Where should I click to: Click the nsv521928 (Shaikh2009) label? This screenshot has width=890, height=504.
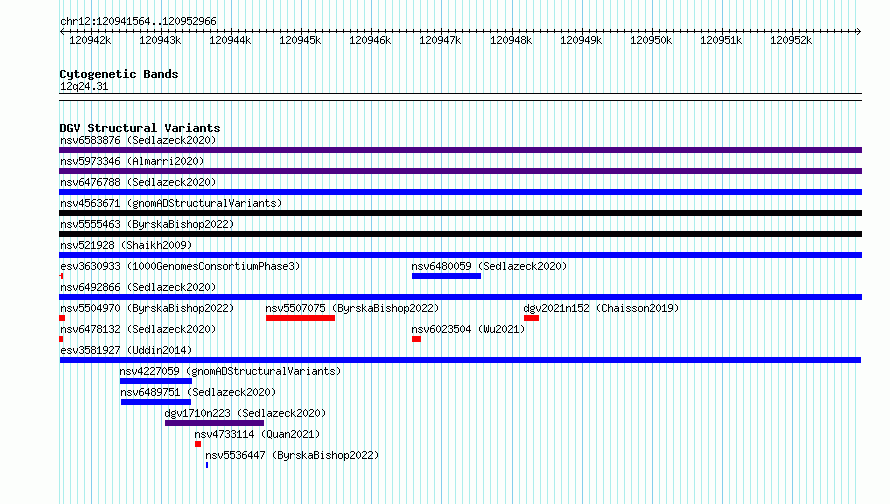tap(126, 245)
